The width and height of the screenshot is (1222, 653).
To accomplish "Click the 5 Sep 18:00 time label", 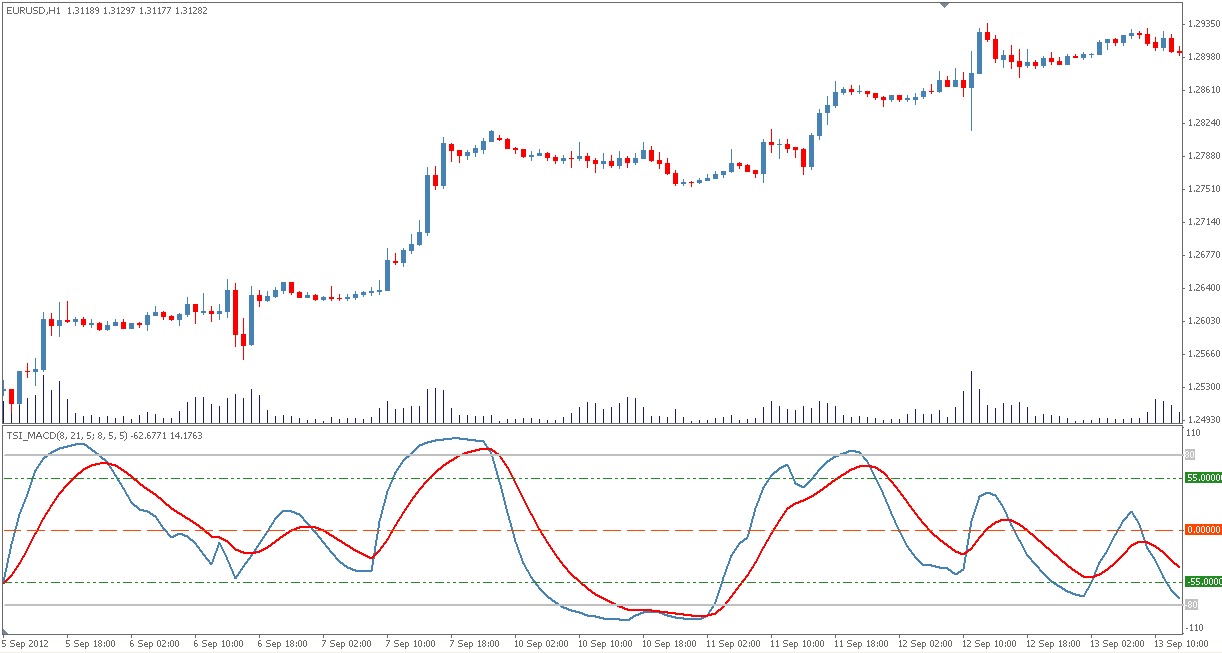I will coord(89,644).
